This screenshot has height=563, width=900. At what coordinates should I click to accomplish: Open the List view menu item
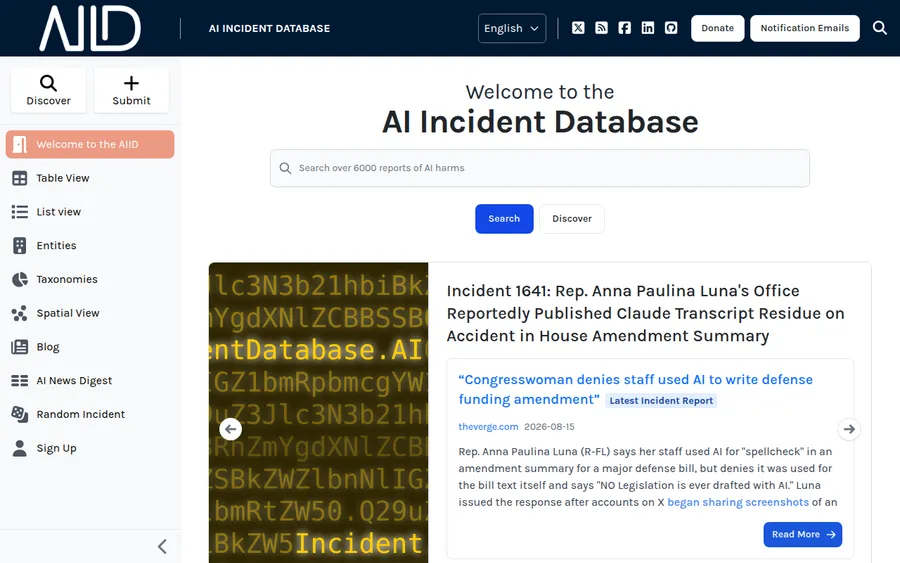[90, 212]
